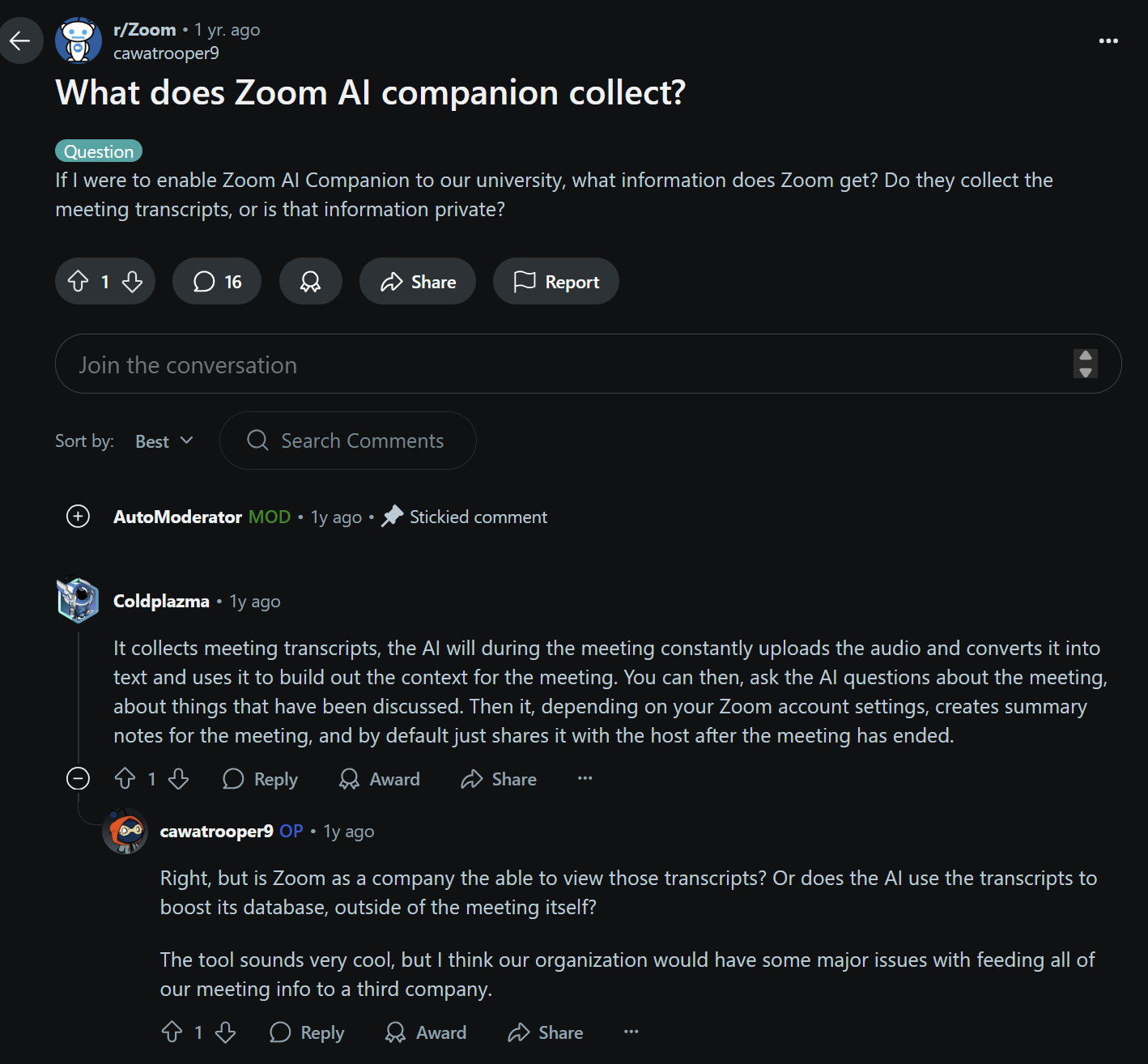Open more options on Coldplazma's comment
Screen dimensions: 1148x1064
tap(585, 779)
